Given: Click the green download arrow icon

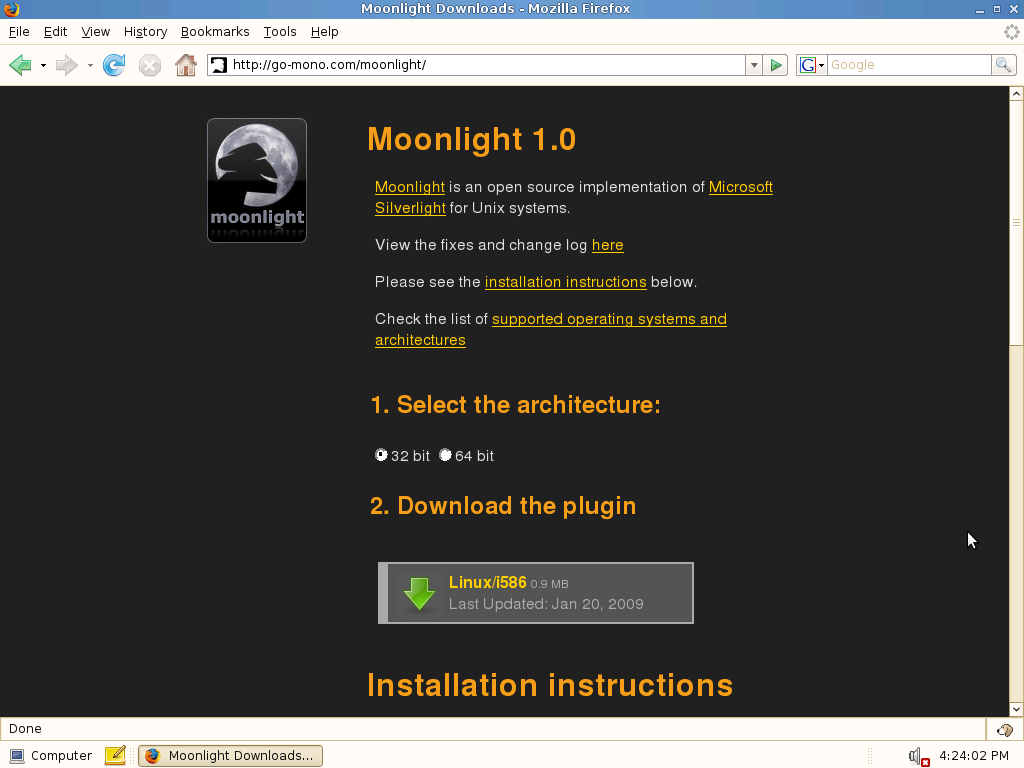Looking at the screenshot, I should pyautogui.click(x=419, y=593).
